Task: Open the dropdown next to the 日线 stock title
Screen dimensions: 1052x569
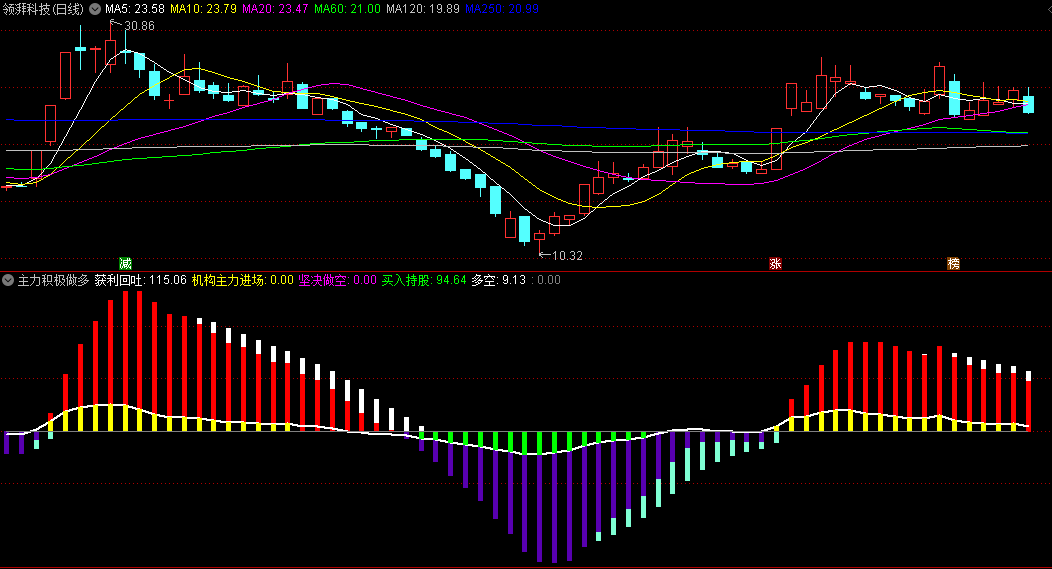Action: click(x=95, y=9)
